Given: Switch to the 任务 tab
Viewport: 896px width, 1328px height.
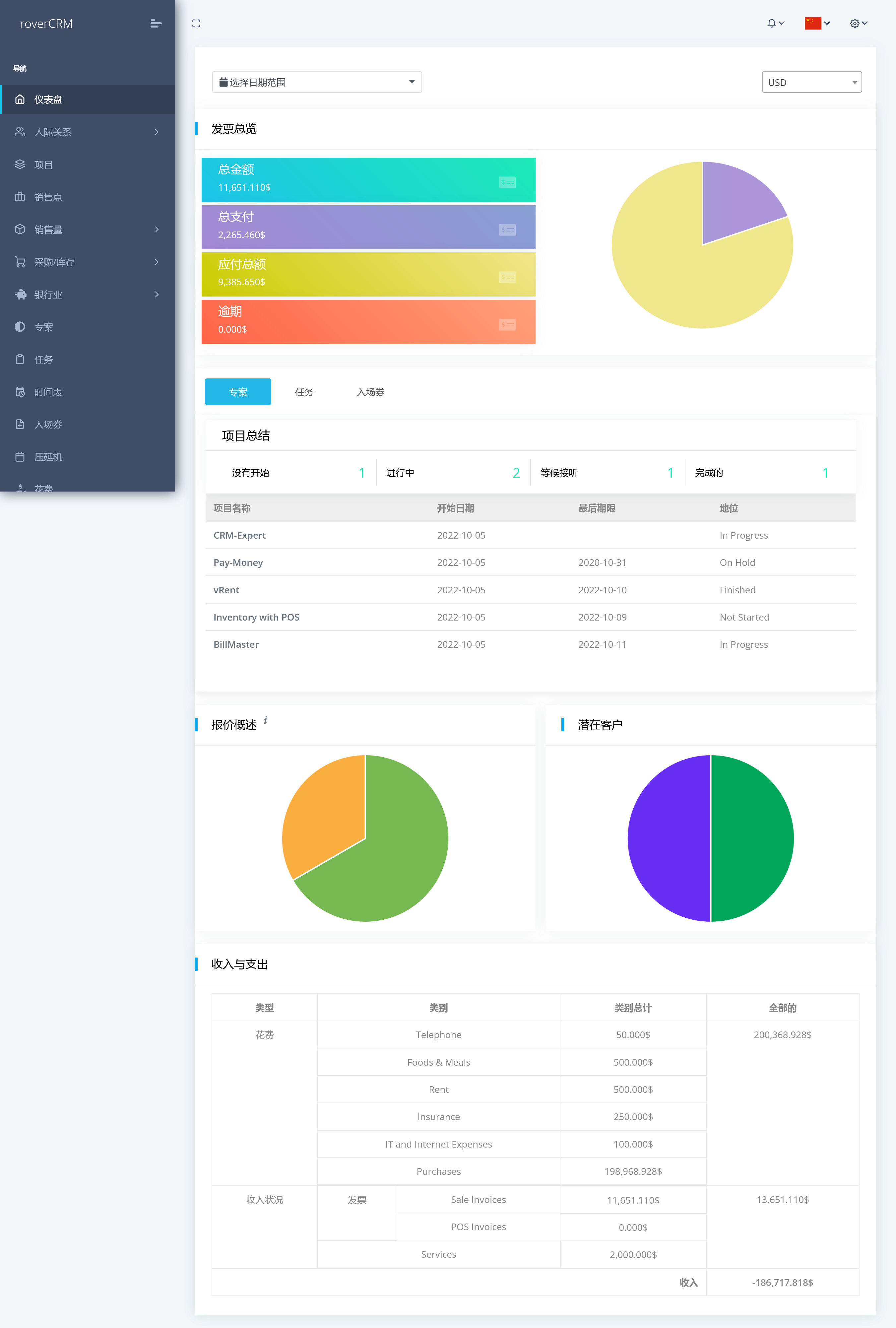Looking at the screenshot, I should pos(304,392).
